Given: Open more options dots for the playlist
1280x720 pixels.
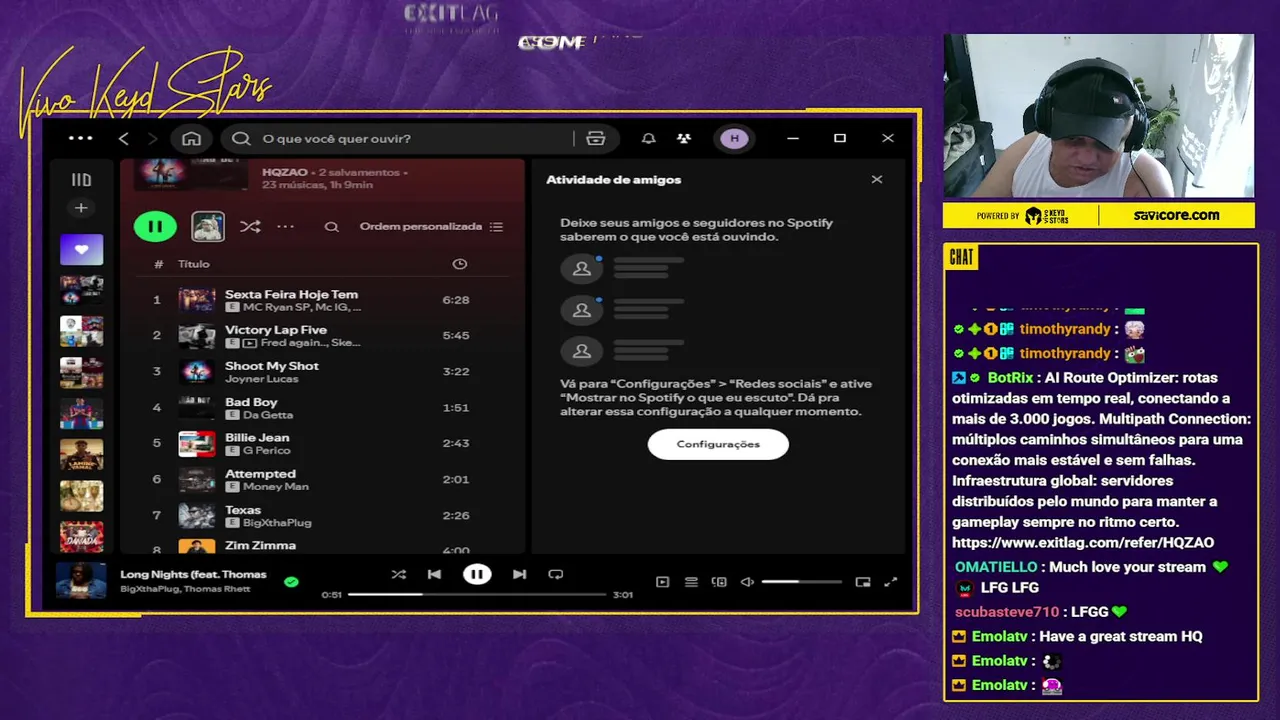Looking at the screenshot, I should (285, 227).
